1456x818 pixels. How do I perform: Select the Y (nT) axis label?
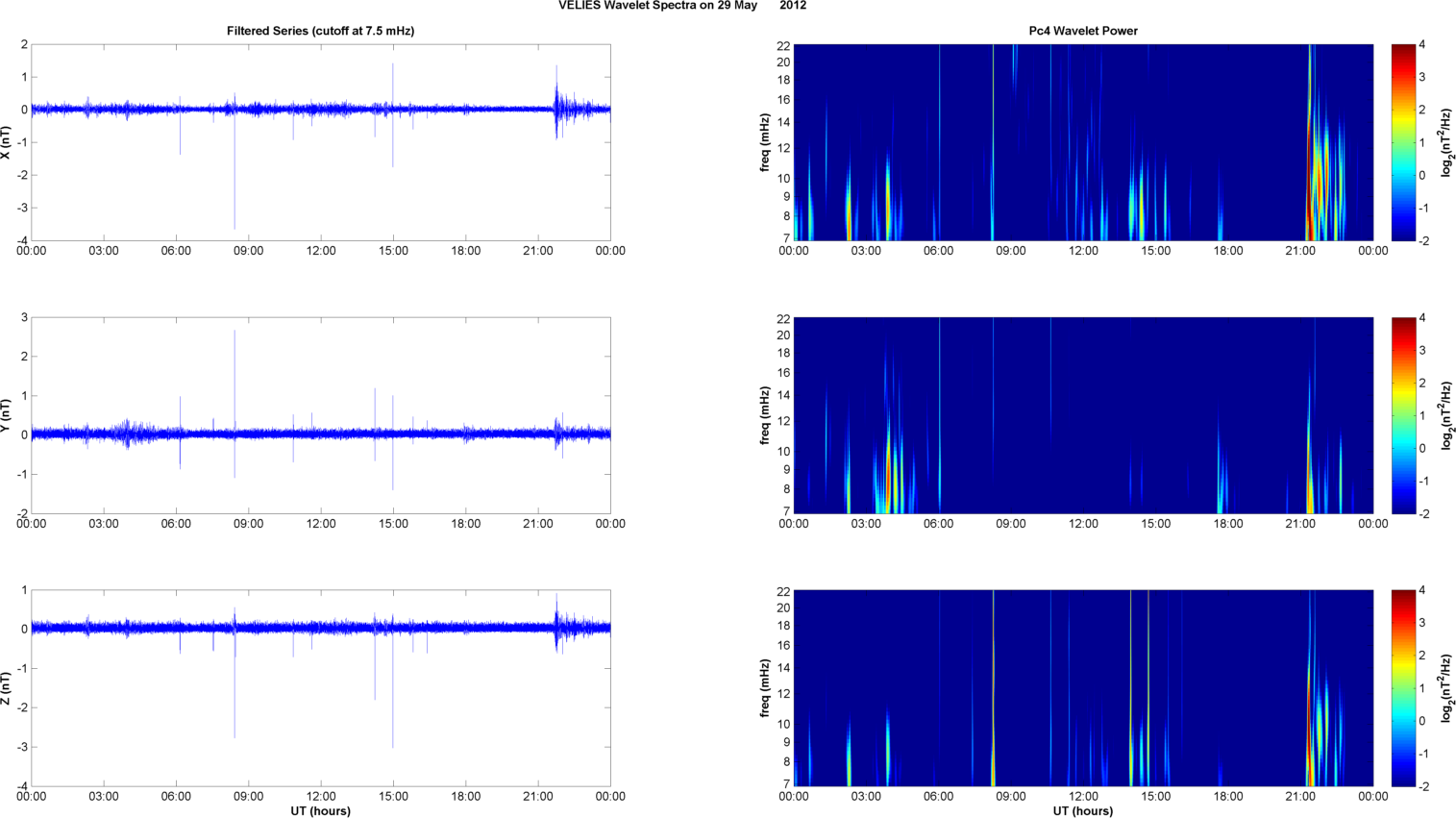pos(7,415)
